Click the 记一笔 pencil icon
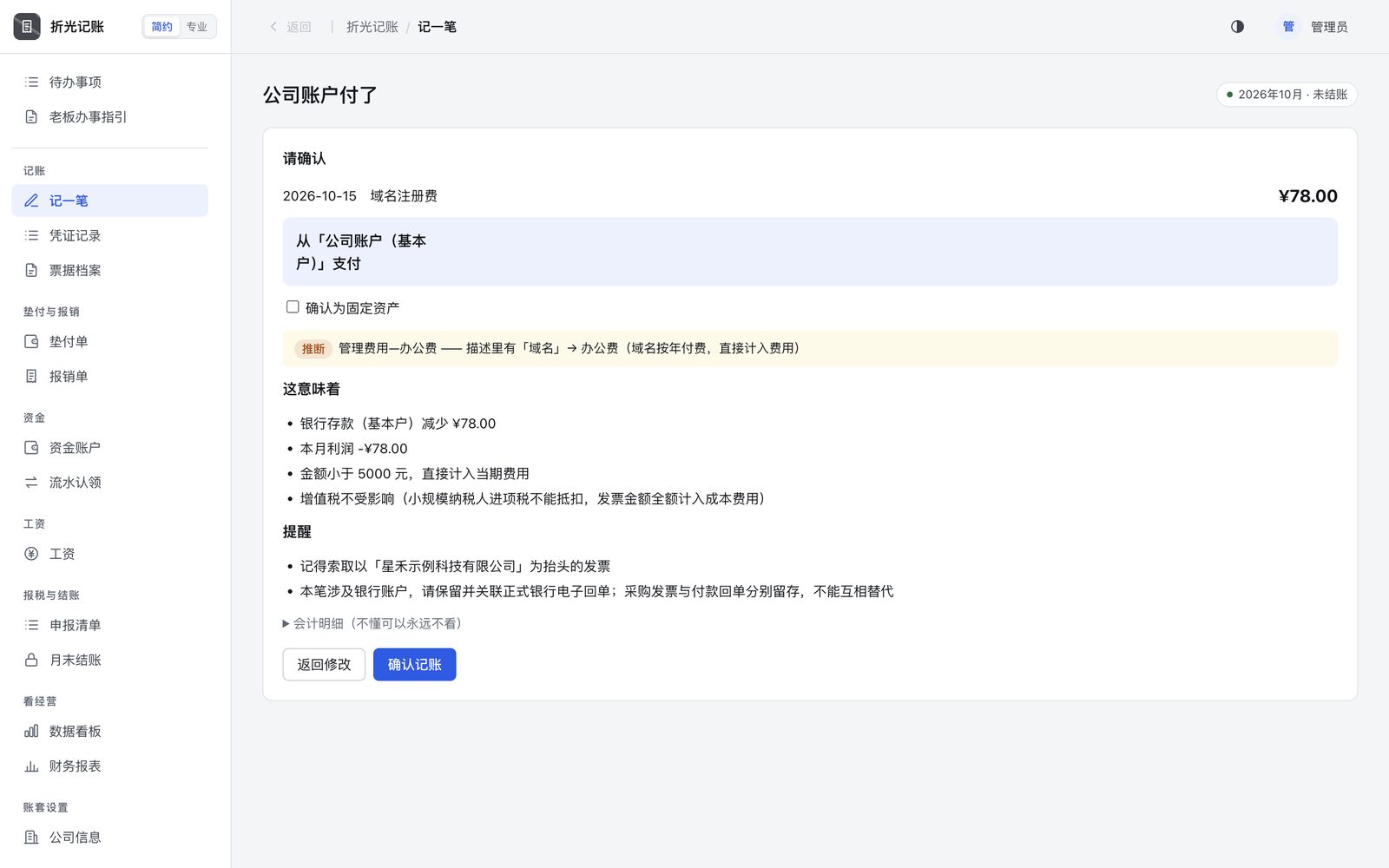Screen dimensions: 1389x868 [x=31, y=201]
